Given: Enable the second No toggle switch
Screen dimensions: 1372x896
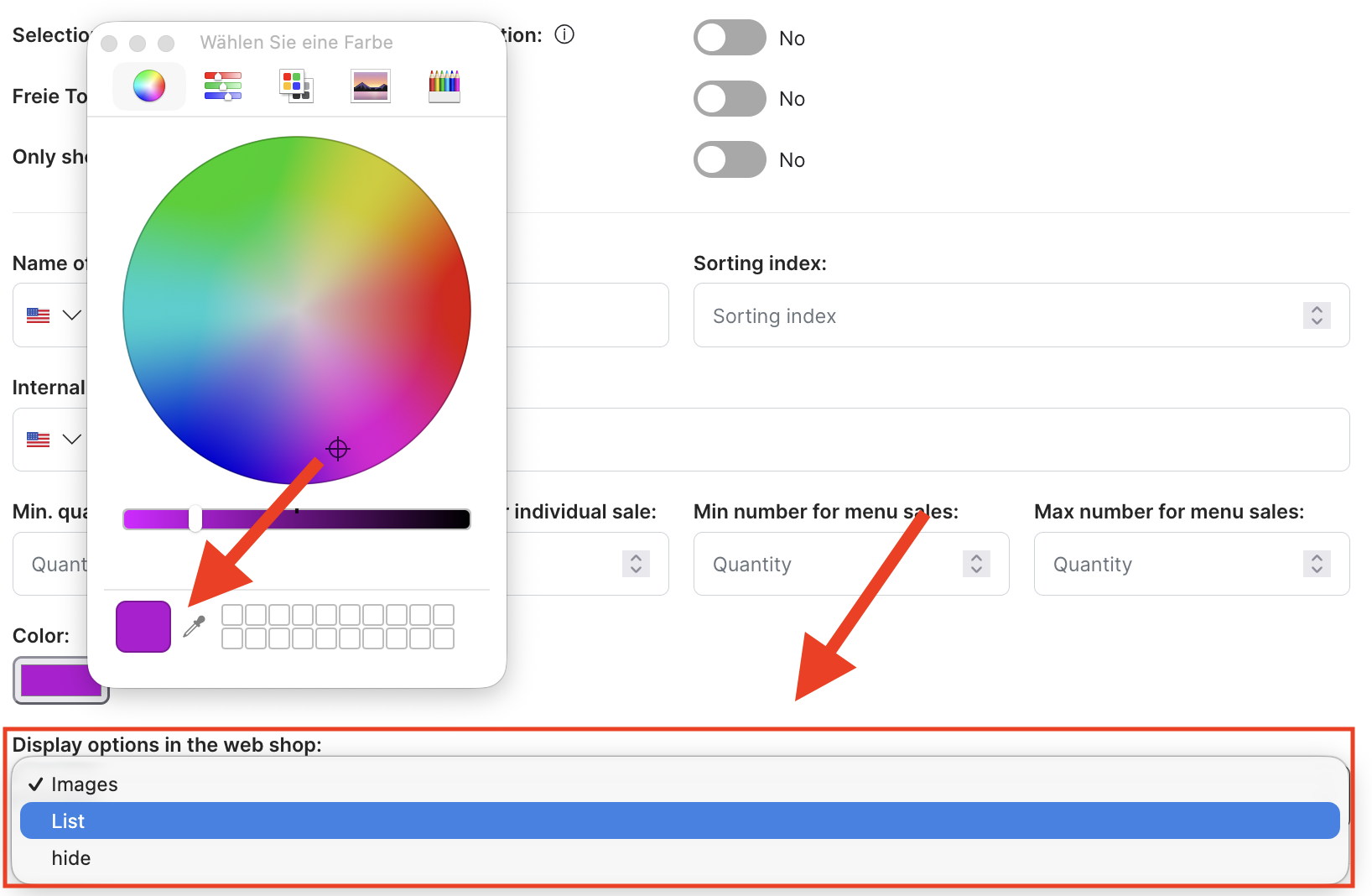Looking at the screenshot, I should tap(729, 99).
